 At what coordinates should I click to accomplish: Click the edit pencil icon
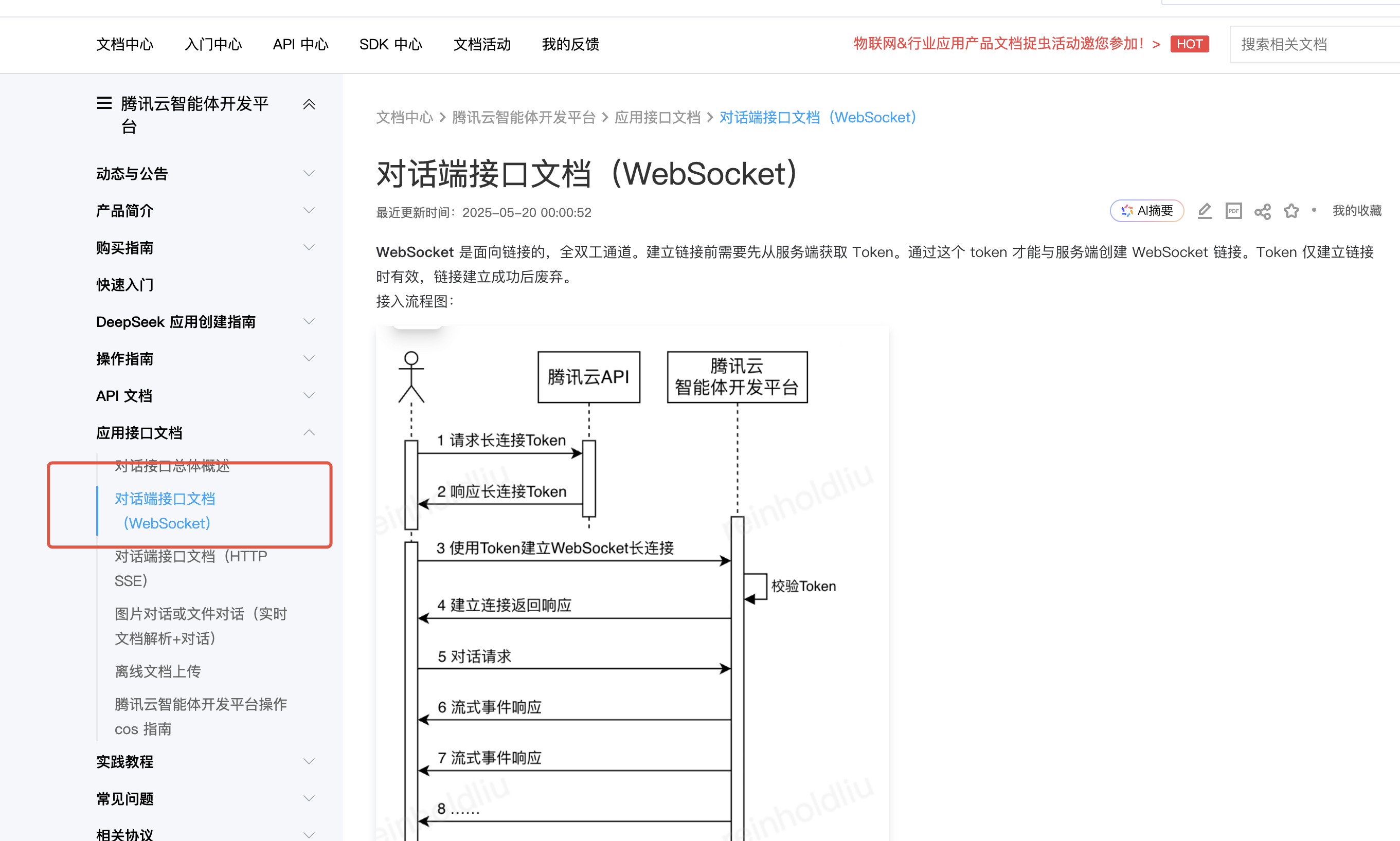tap(1205, 211)
